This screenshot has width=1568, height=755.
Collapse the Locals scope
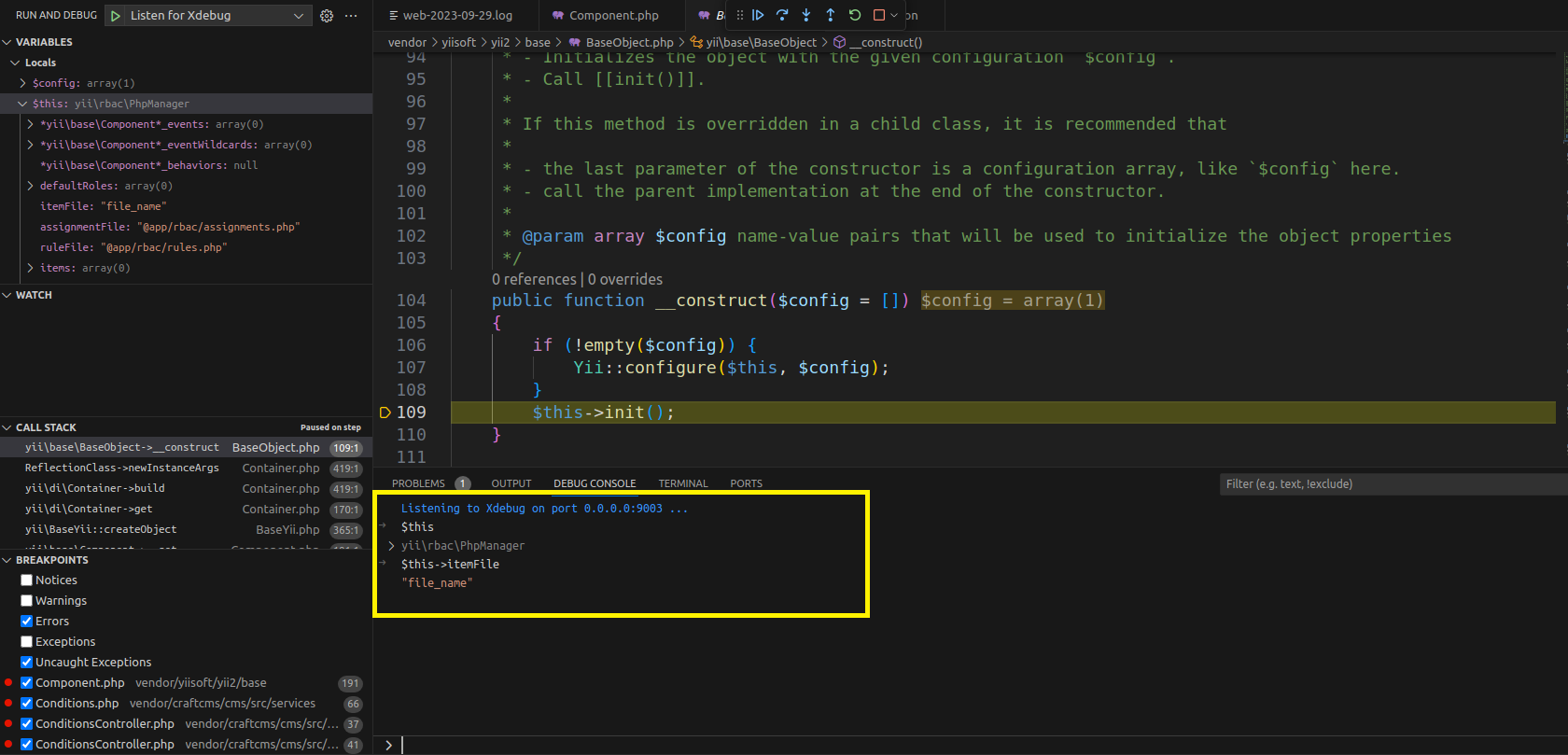[15, 63]
